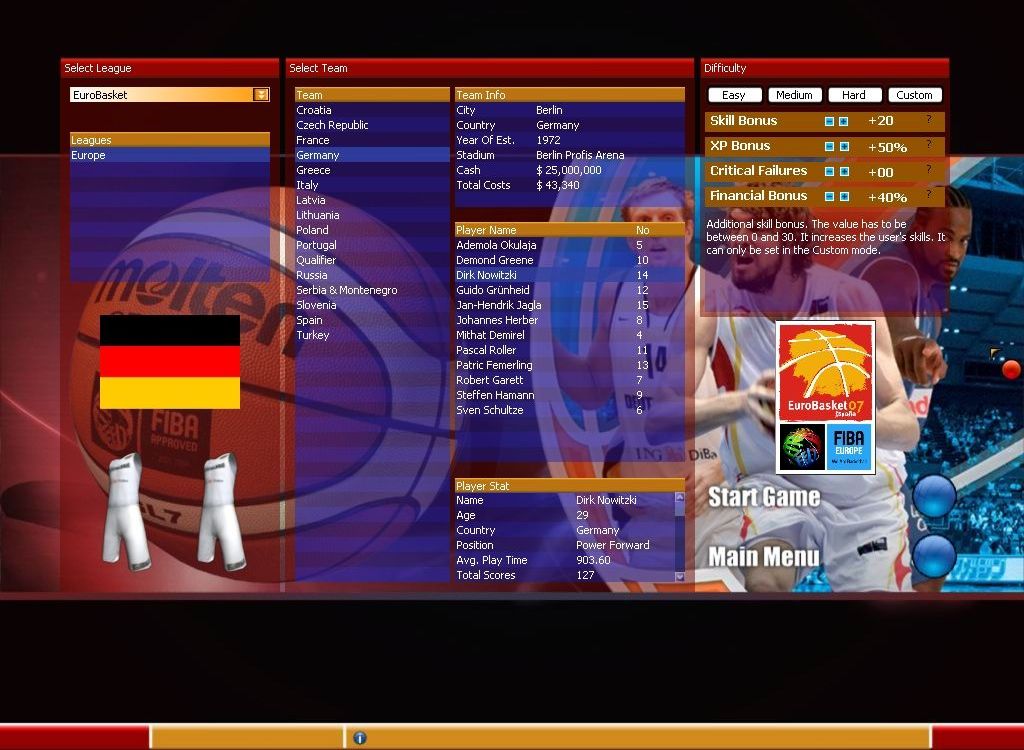Image resolution: width=1024 pixels, height=750 pixels.
Task: Click the blue orb beside Start Game
Action: point(934,497)
